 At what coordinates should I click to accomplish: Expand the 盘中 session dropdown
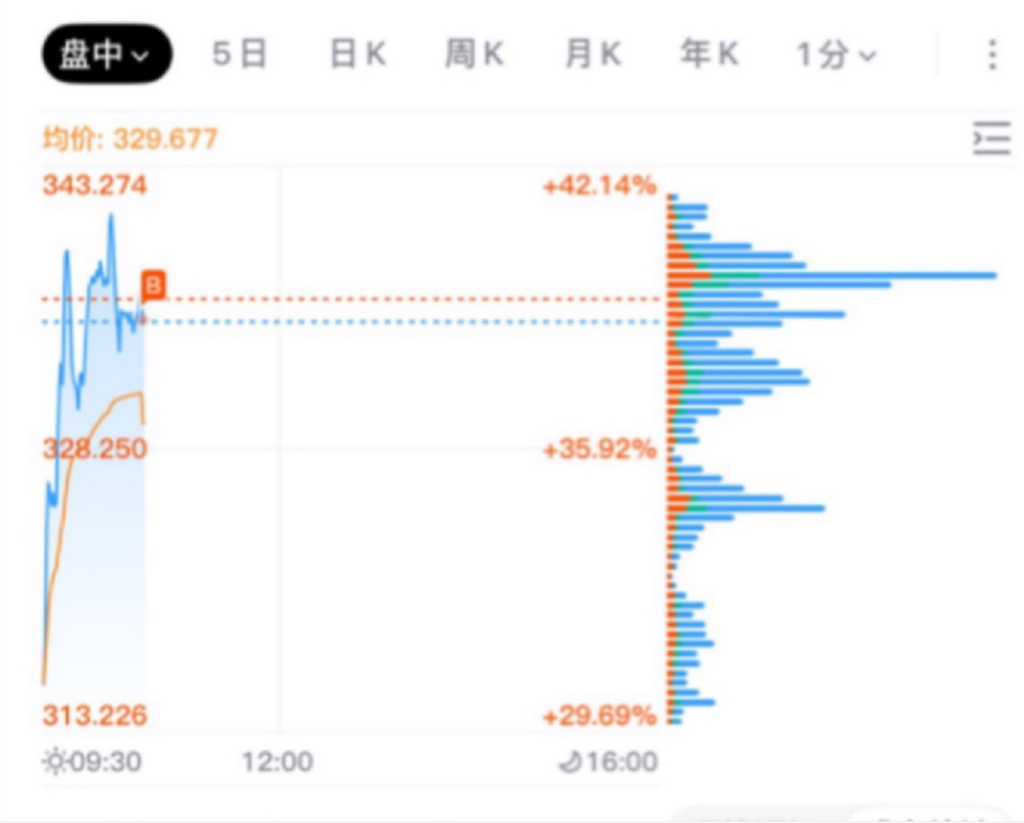pos(107,54)
